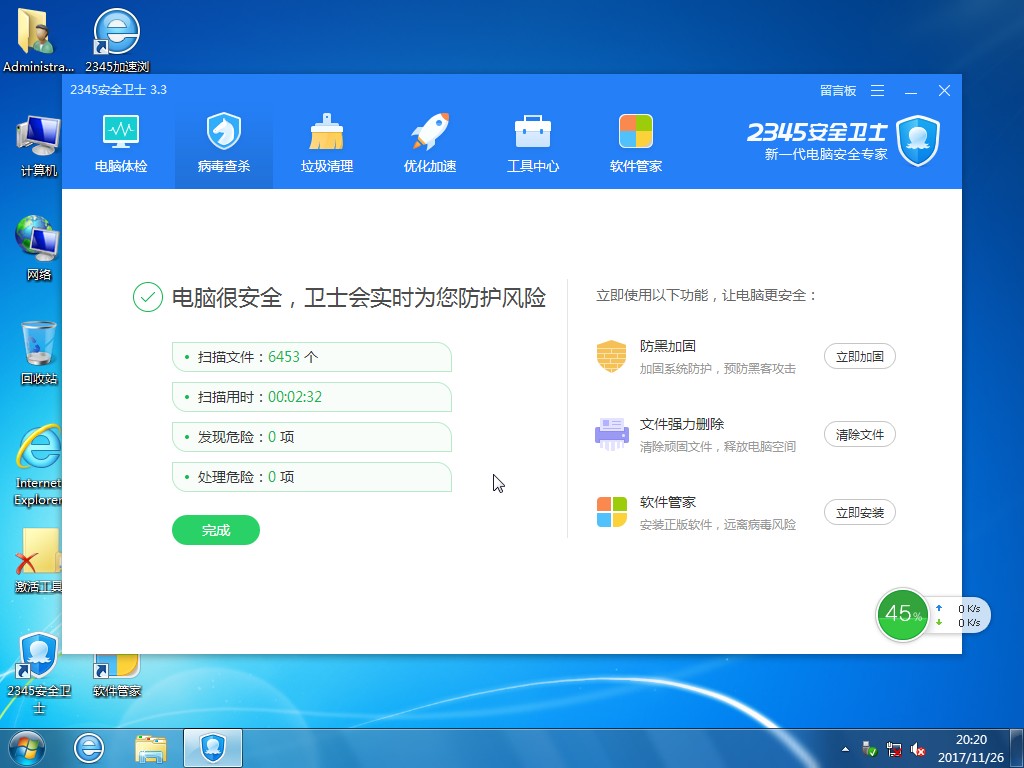Open the hamburger menu in title bar
The width and height of the screenshot is (1024, 768).
point(878,91)
